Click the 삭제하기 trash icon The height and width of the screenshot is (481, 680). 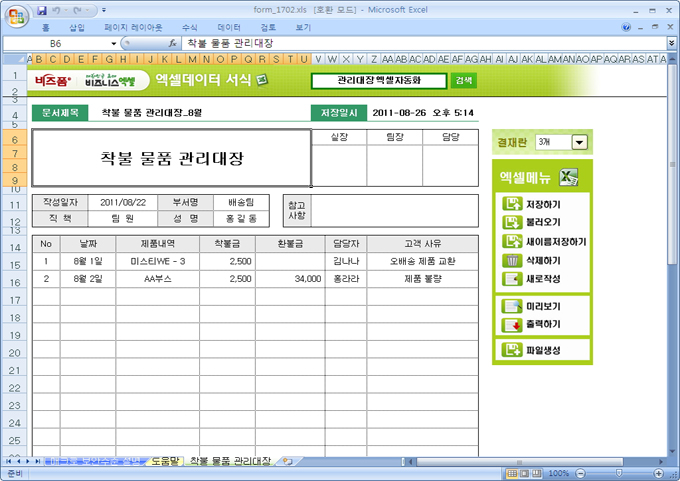coord(512,260)
